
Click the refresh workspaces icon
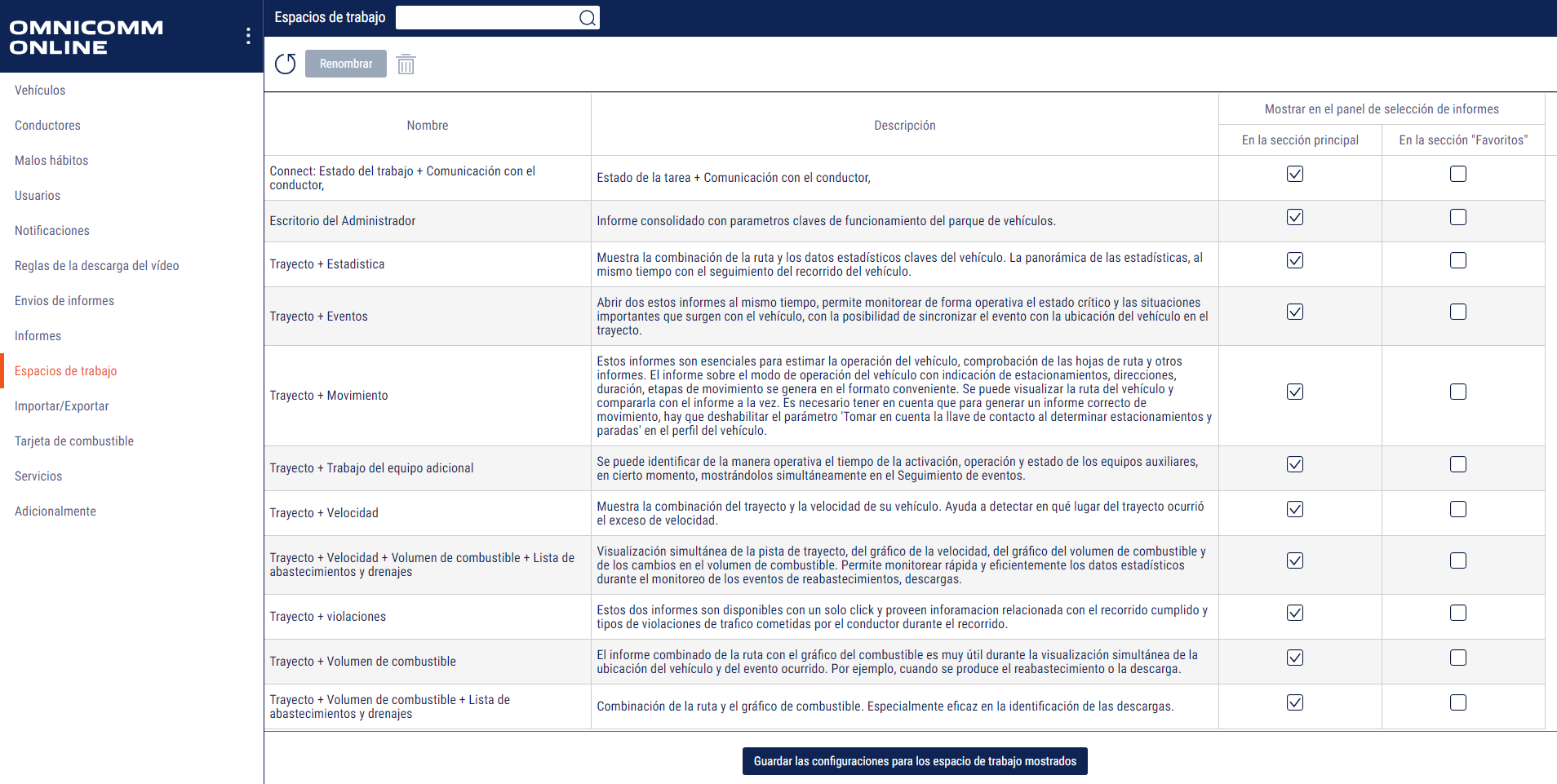pos(285,64)
